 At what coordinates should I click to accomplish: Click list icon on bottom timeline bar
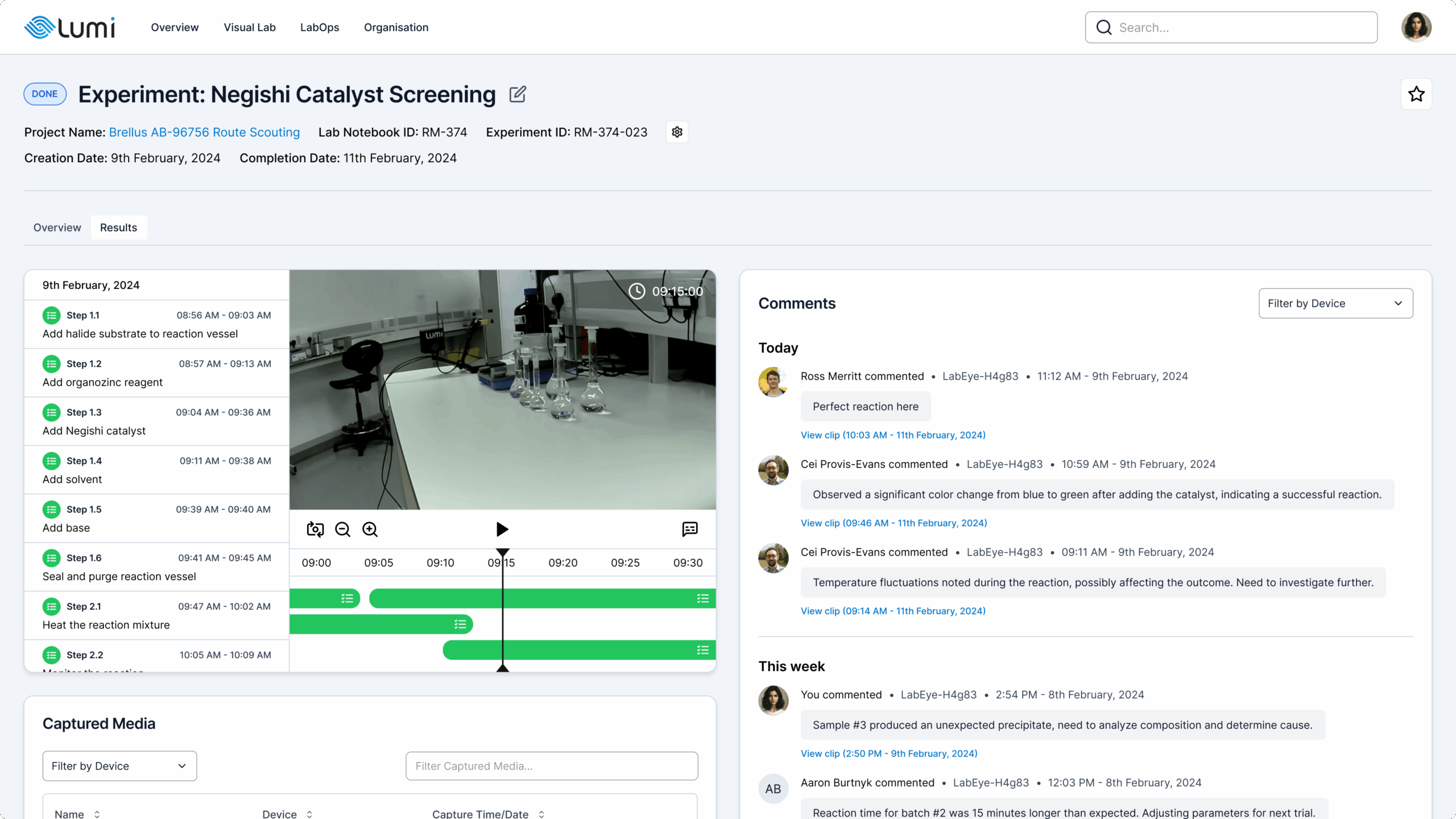click(x=703, y=650)
